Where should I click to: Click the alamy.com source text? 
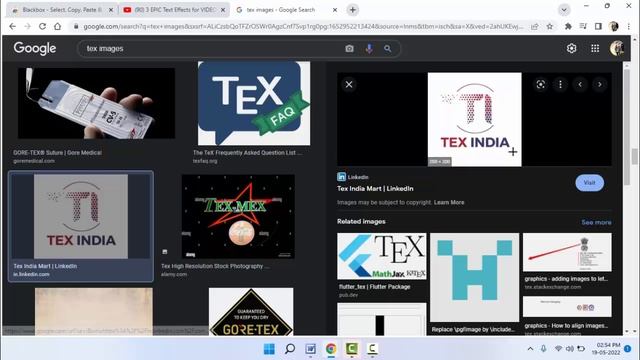(174, 274)
